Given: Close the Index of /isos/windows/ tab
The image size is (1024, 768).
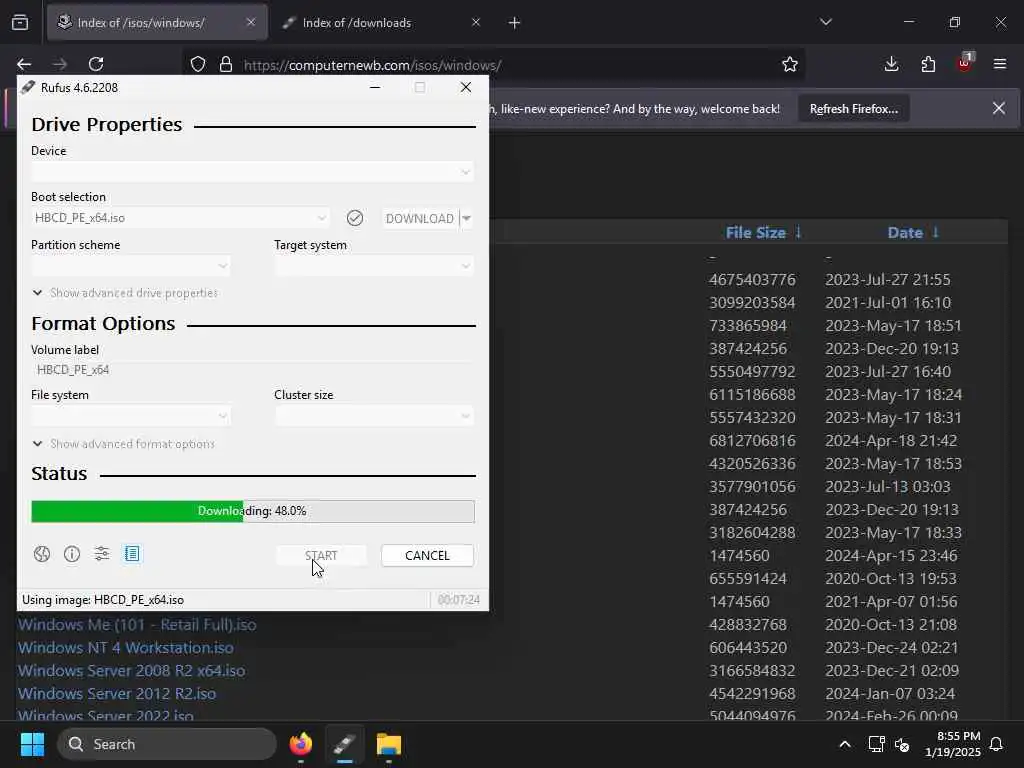Looking at the screenshot, I should point(251,22).
